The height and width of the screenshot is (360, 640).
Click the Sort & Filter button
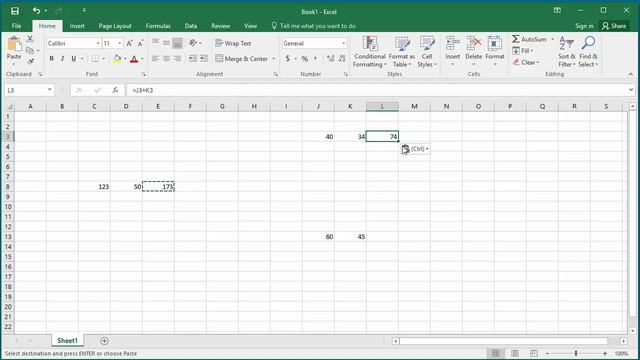pyautogui.click(x=567, y=52)
